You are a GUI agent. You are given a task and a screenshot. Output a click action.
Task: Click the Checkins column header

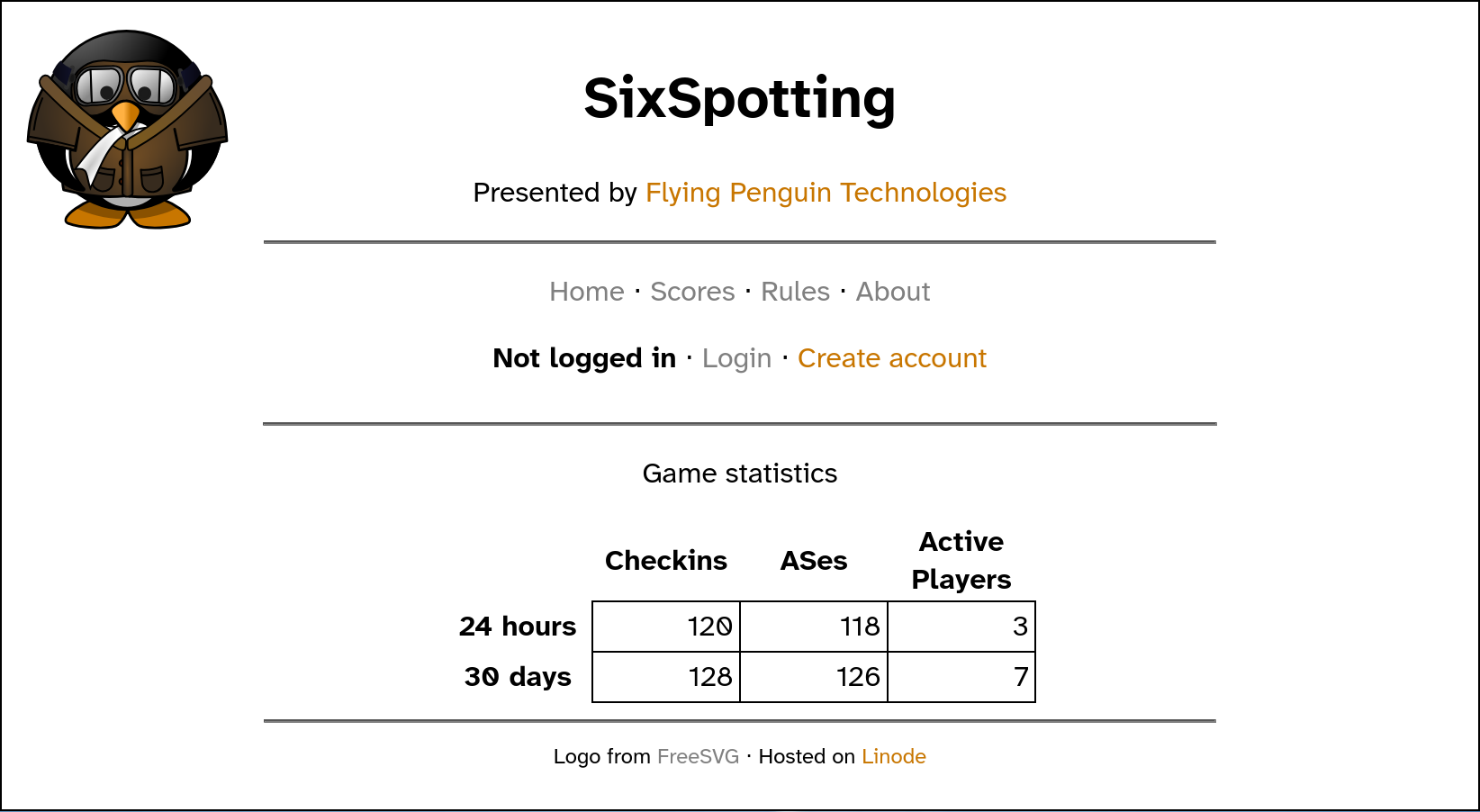[666, 561]
